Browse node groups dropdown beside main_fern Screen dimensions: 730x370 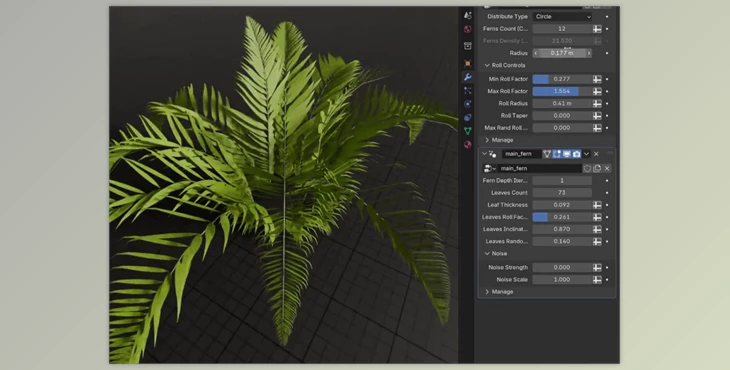click(489, 168)
